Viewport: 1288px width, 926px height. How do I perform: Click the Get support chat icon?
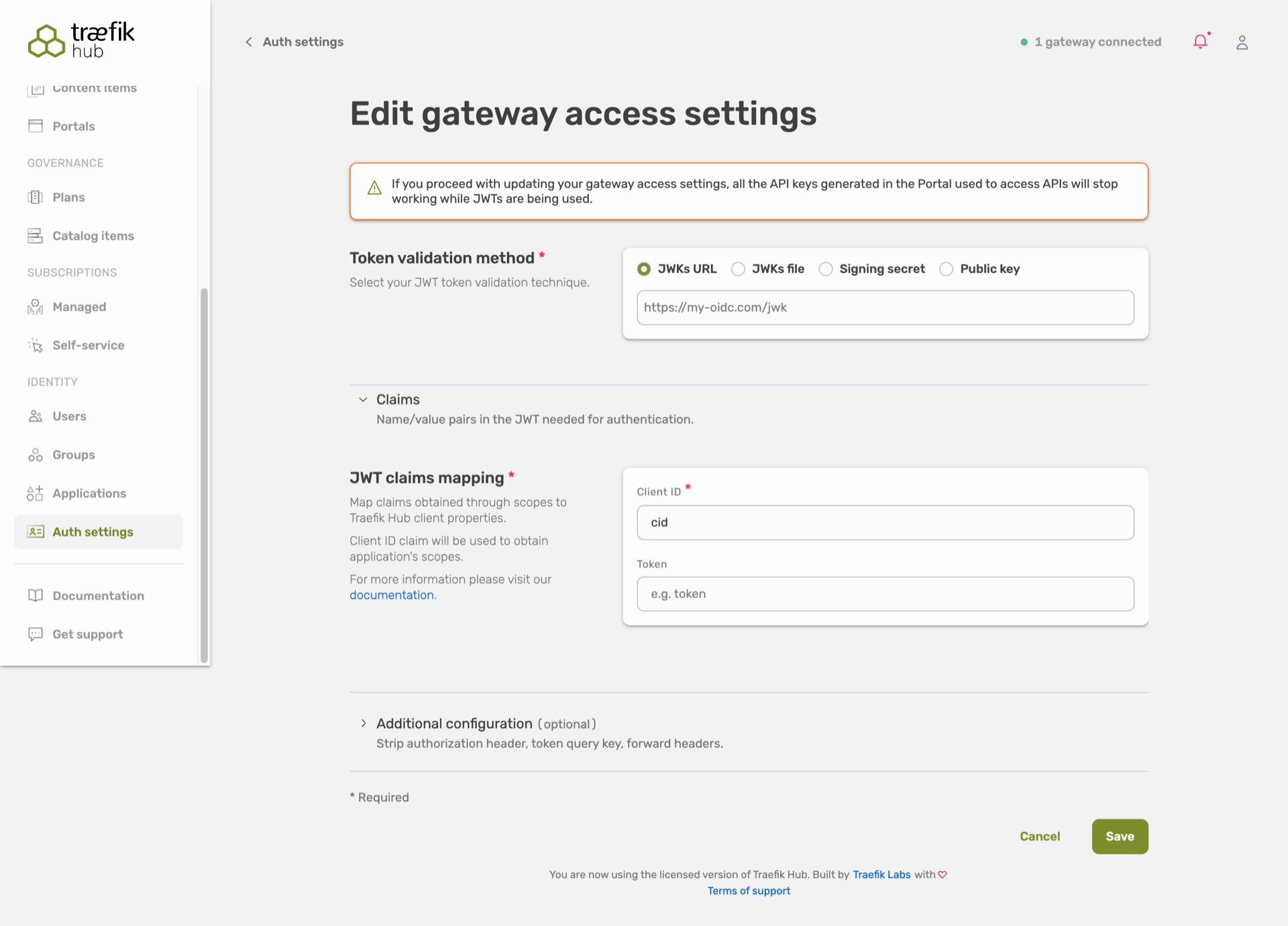[x=36, y=634]
